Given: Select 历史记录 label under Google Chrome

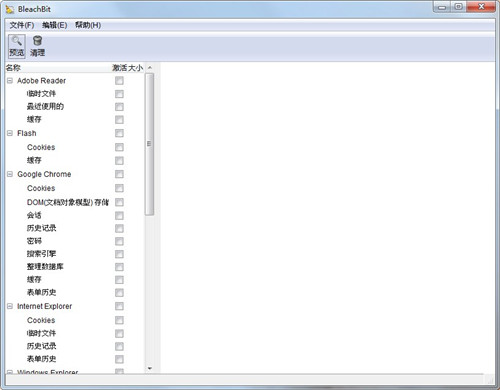Looking at the screenshot, I should tap(41, 228).
